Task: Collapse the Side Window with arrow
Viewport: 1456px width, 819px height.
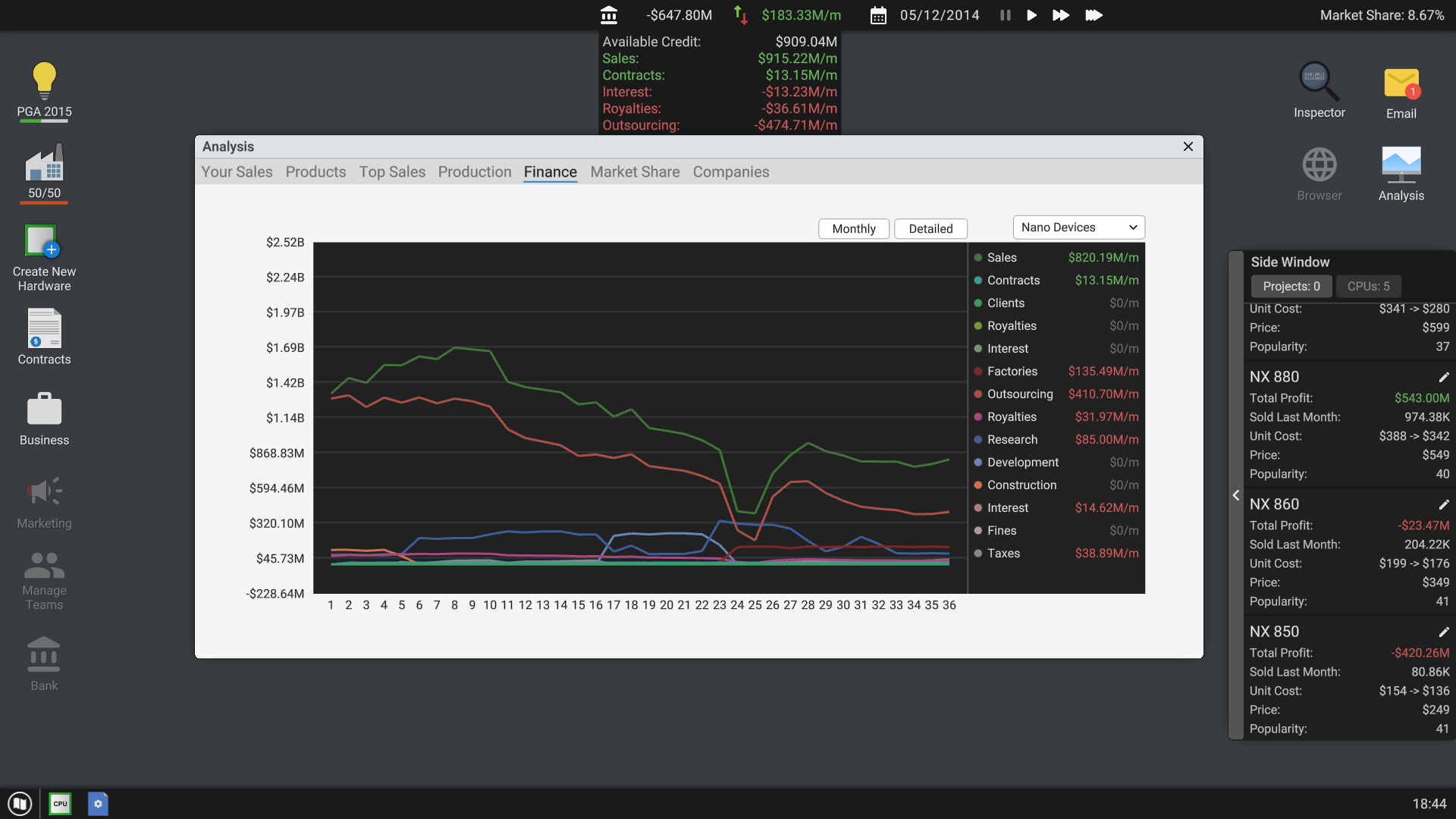Action: (1236, 495)
